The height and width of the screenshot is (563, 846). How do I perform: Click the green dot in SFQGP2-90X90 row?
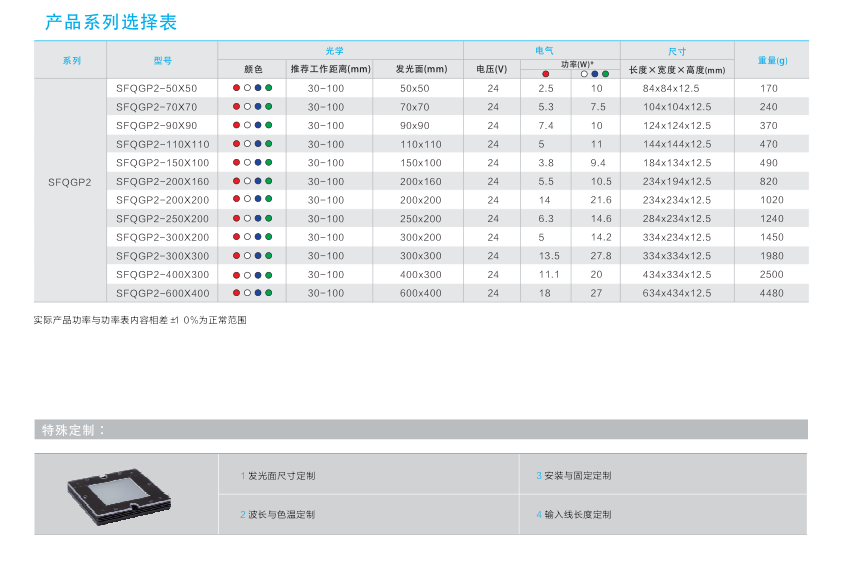point(269,125)
